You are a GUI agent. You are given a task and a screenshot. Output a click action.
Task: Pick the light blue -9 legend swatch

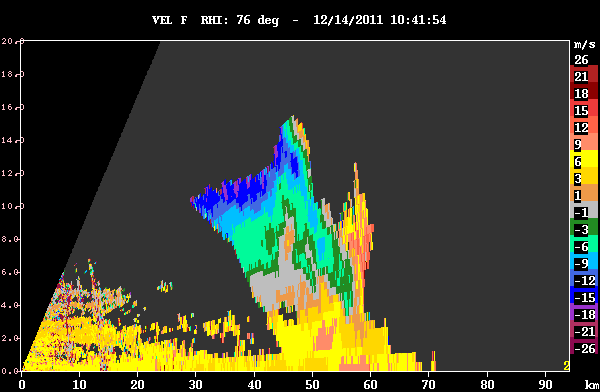[x=584, y=261]
